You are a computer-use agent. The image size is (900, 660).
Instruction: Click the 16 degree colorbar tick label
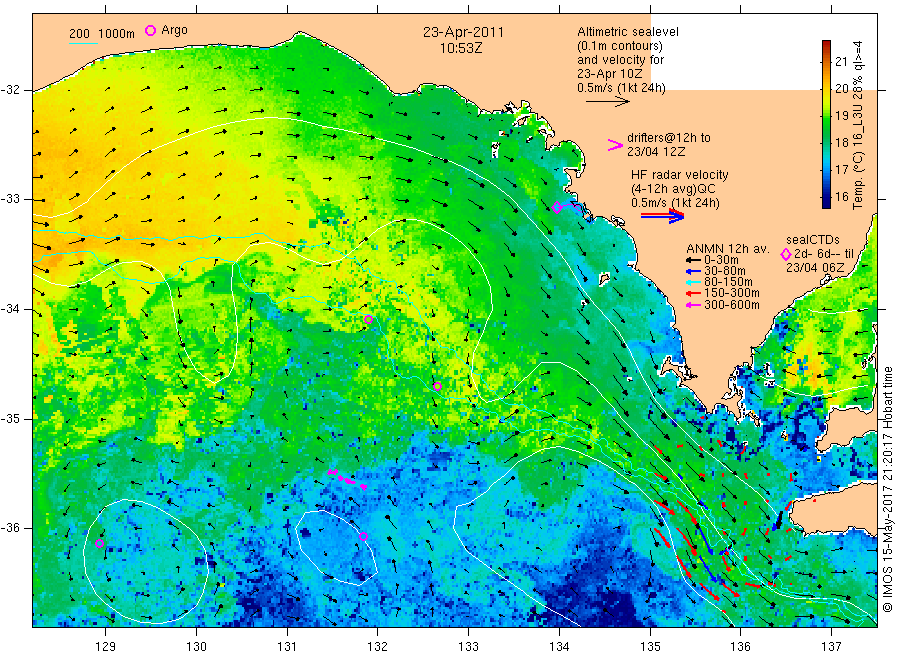[x=841, y=196]
